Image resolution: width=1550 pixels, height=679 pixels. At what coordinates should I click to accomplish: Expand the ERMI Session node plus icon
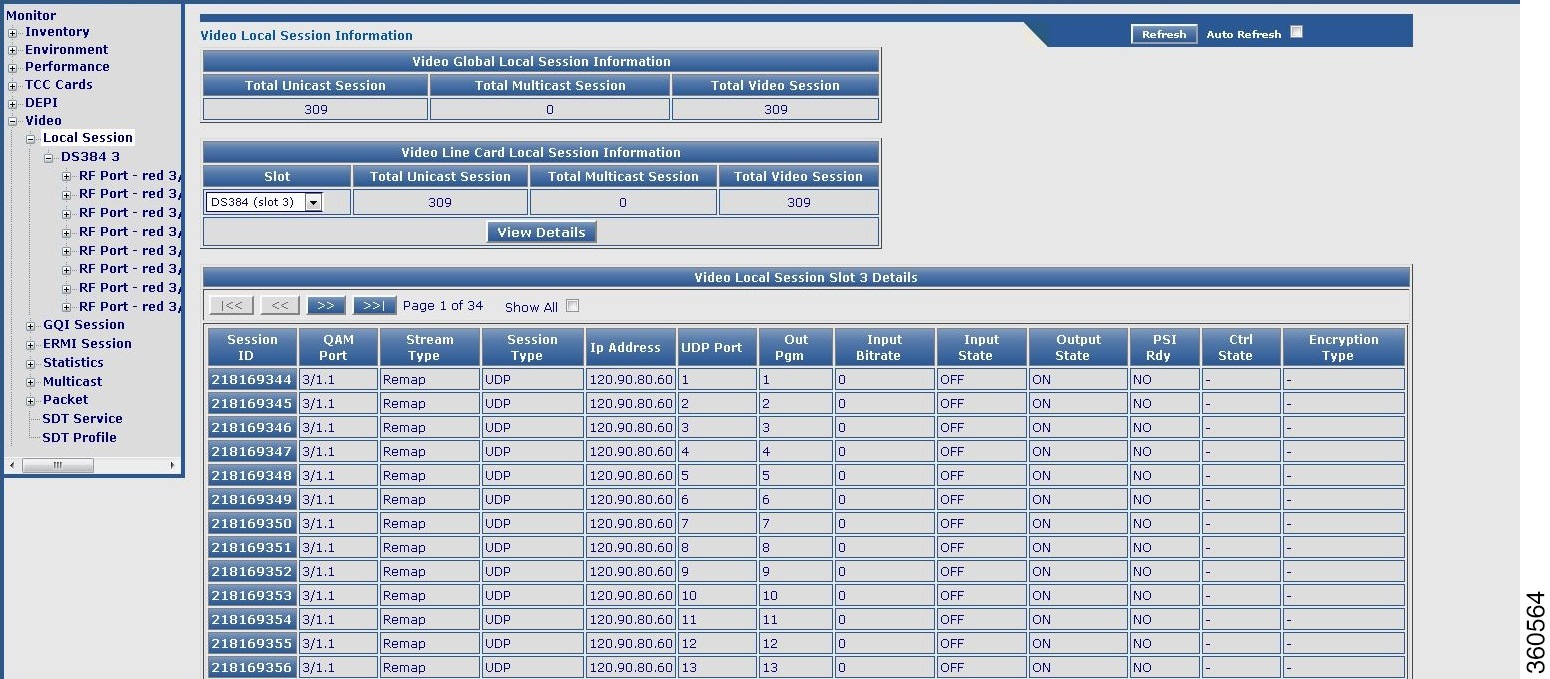tap(31, 344)
